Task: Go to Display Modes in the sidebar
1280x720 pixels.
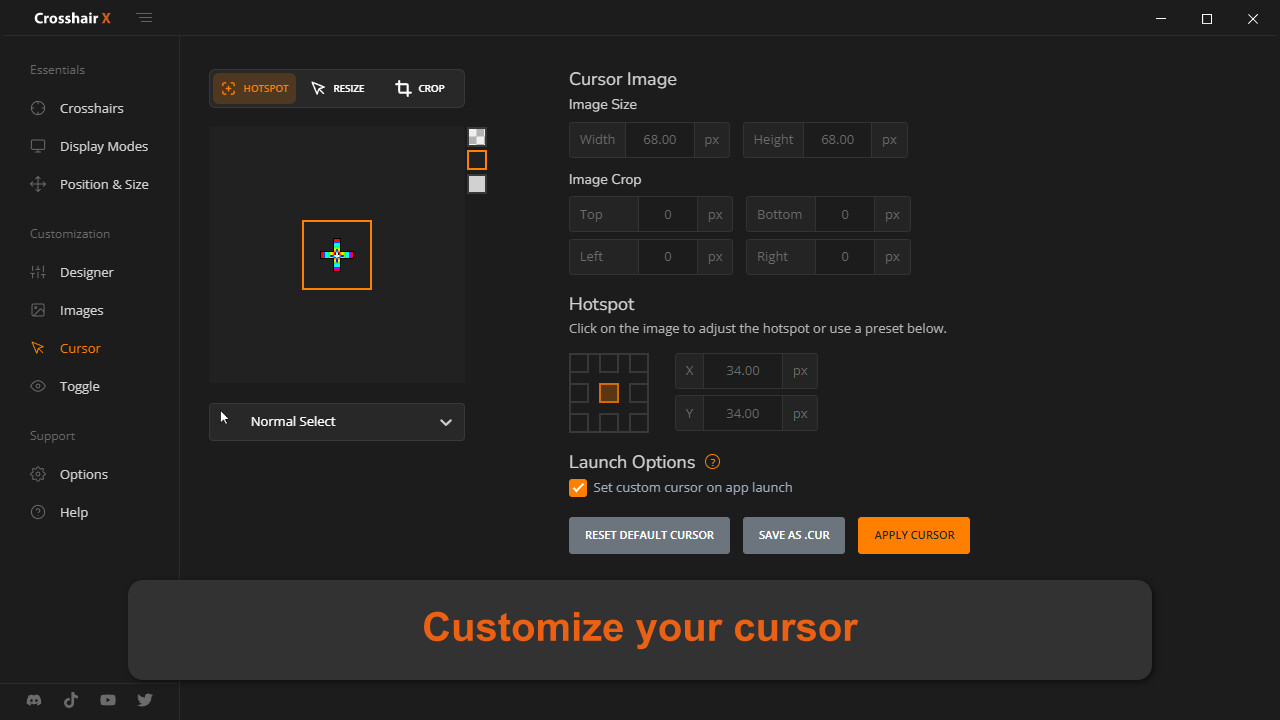Action: (103, 146)
